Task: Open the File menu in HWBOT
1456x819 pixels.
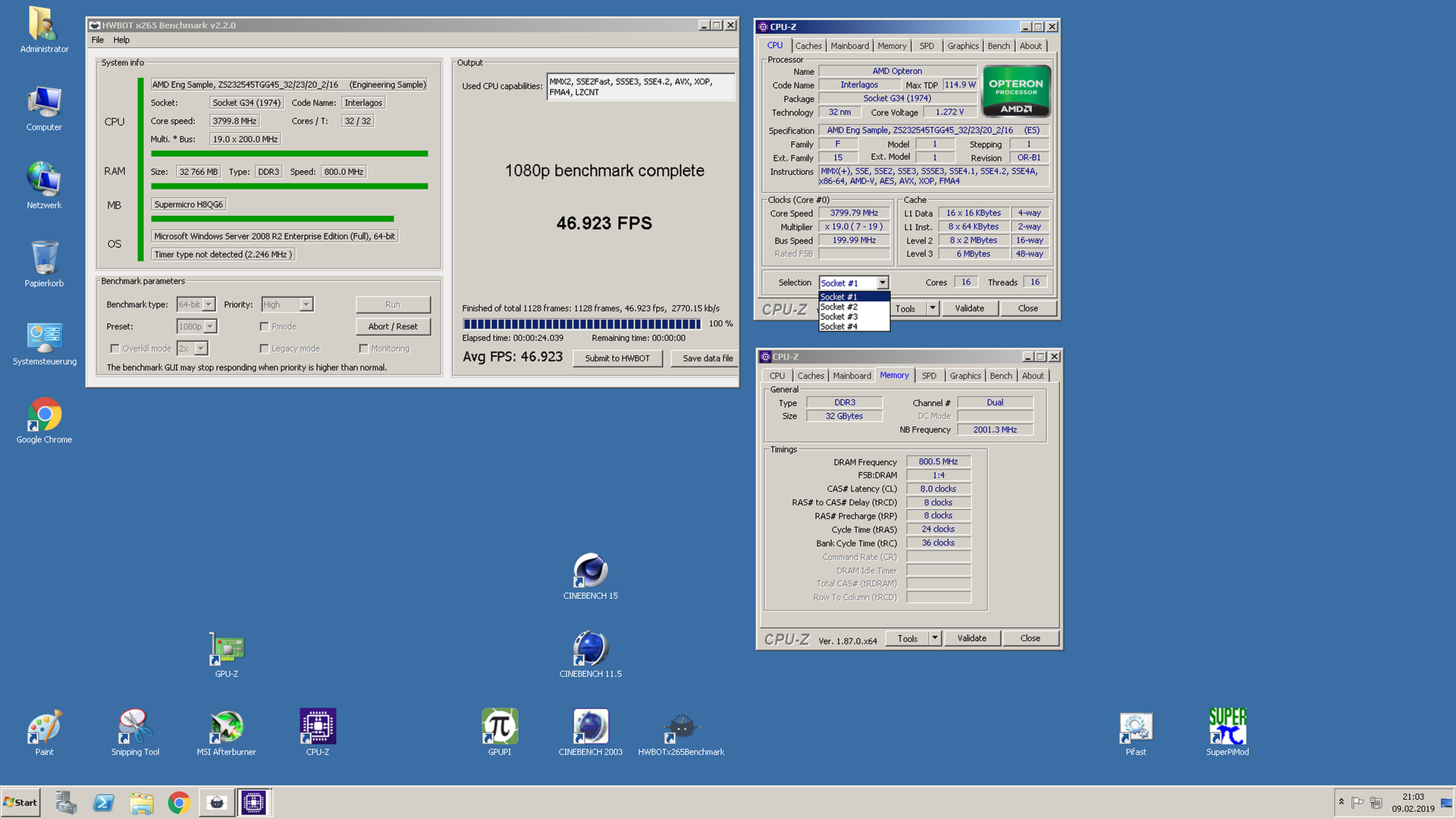Action: click(98, 40)
